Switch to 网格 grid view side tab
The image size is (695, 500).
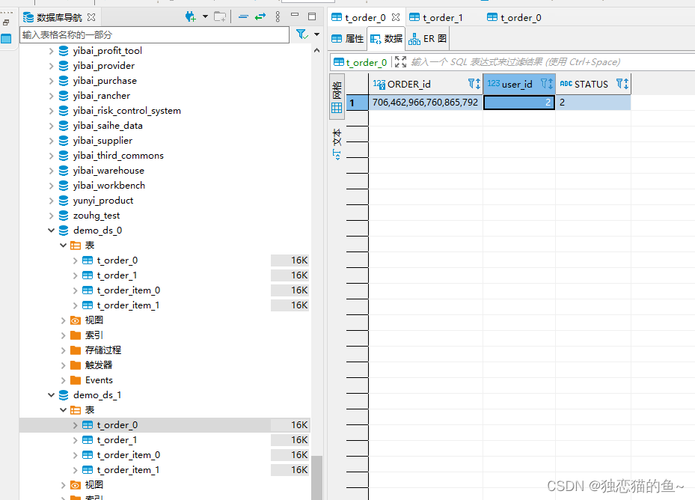tap(337, 96)
